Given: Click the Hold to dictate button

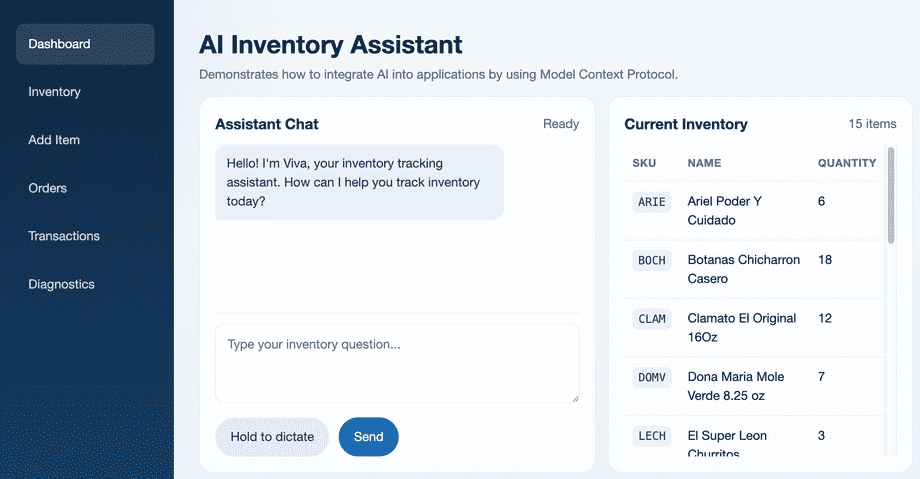Looking at the screenshot, I should coord(272,437).
